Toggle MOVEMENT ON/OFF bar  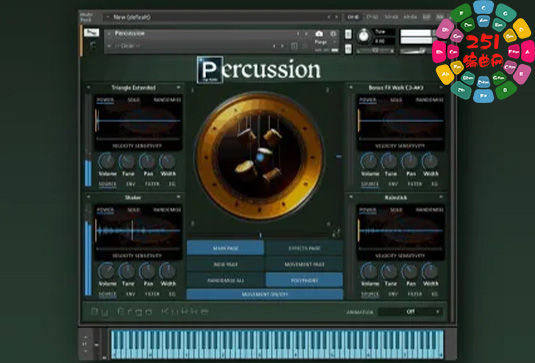(x=265, y=294)
